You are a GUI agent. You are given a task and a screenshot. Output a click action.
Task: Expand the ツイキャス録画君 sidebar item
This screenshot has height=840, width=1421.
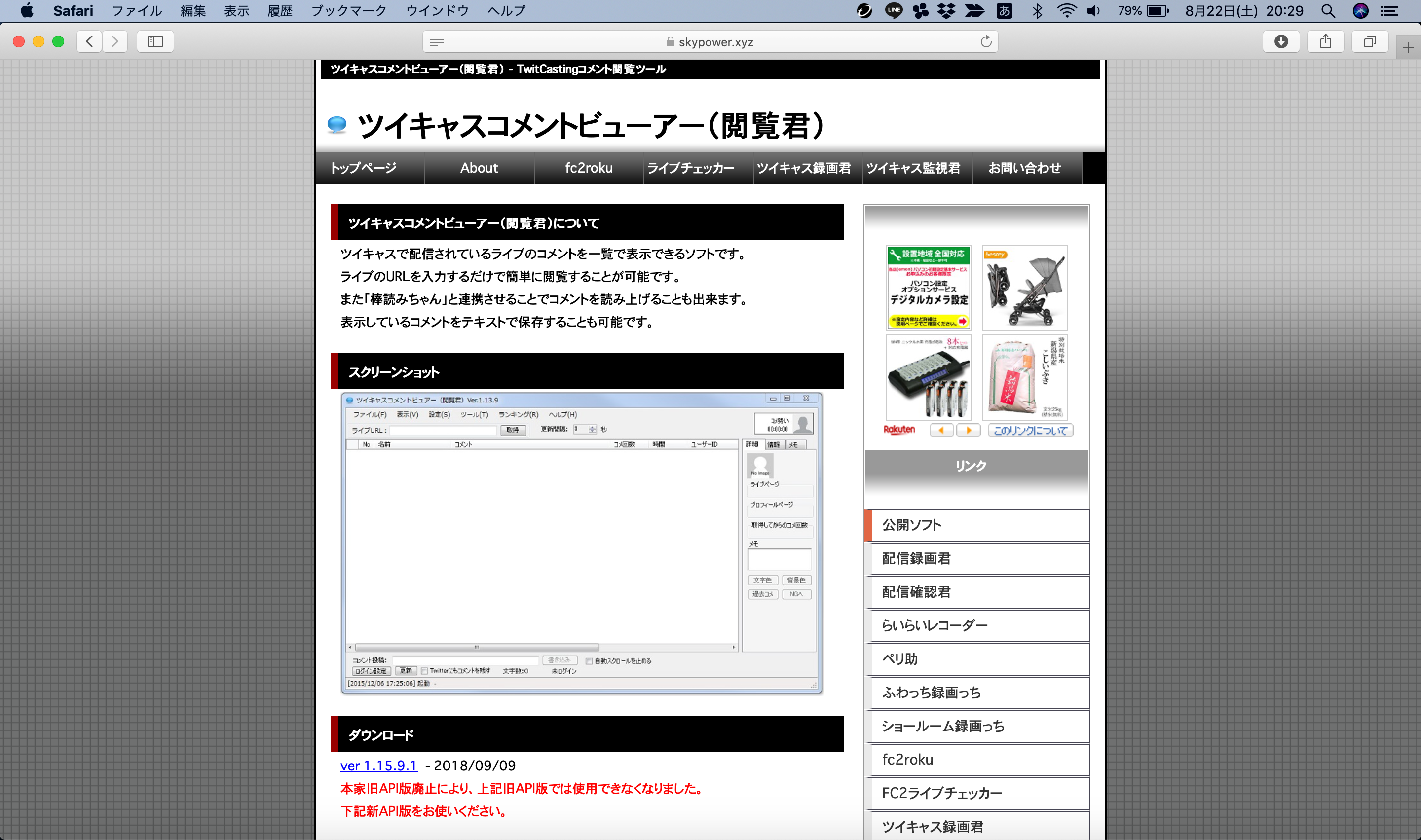click(x=977, y=827)
